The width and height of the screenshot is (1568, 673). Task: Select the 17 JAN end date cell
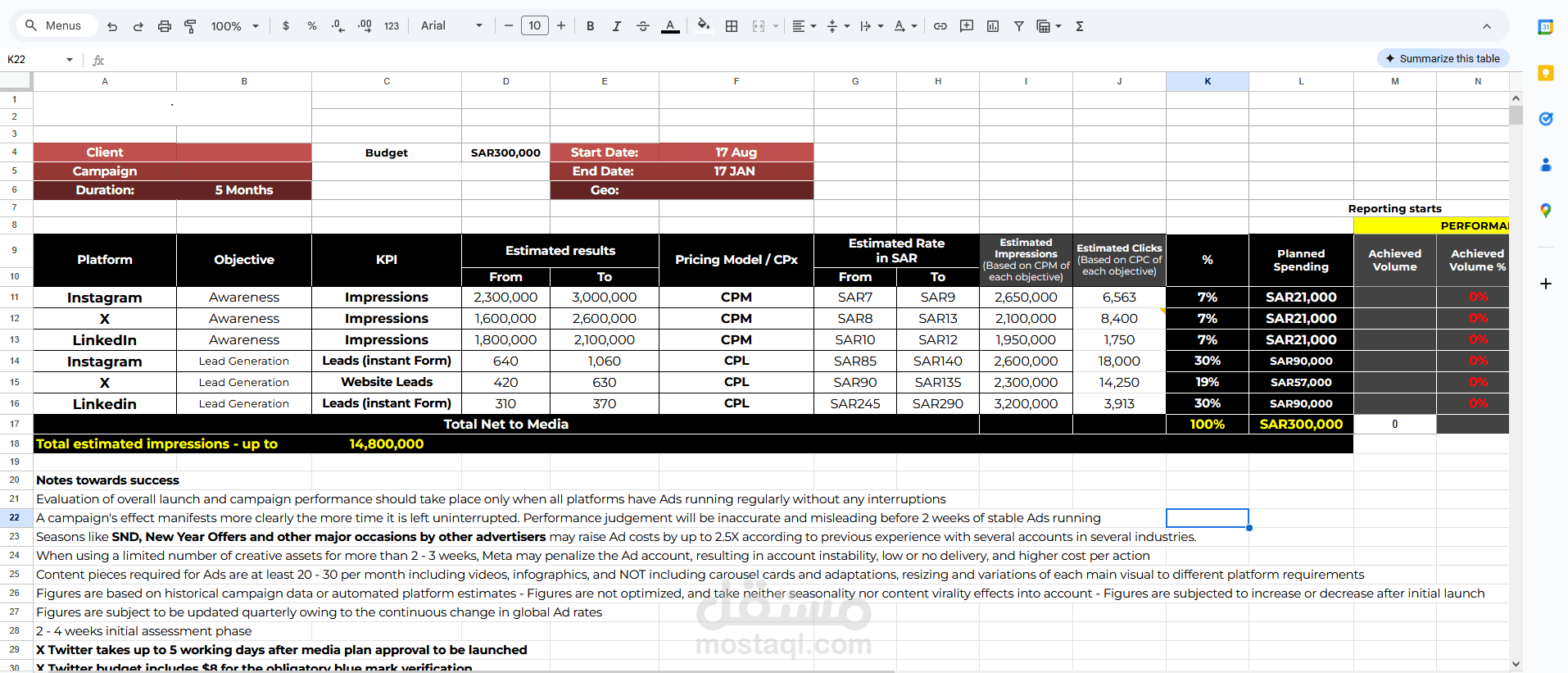736,171
